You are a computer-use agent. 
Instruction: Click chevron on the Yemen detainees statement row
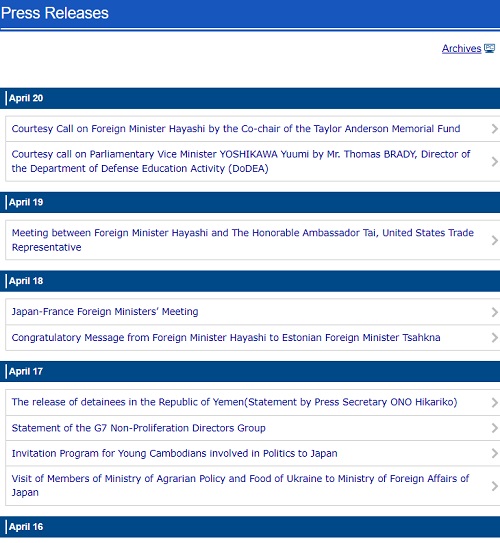[x=494, y=402]
